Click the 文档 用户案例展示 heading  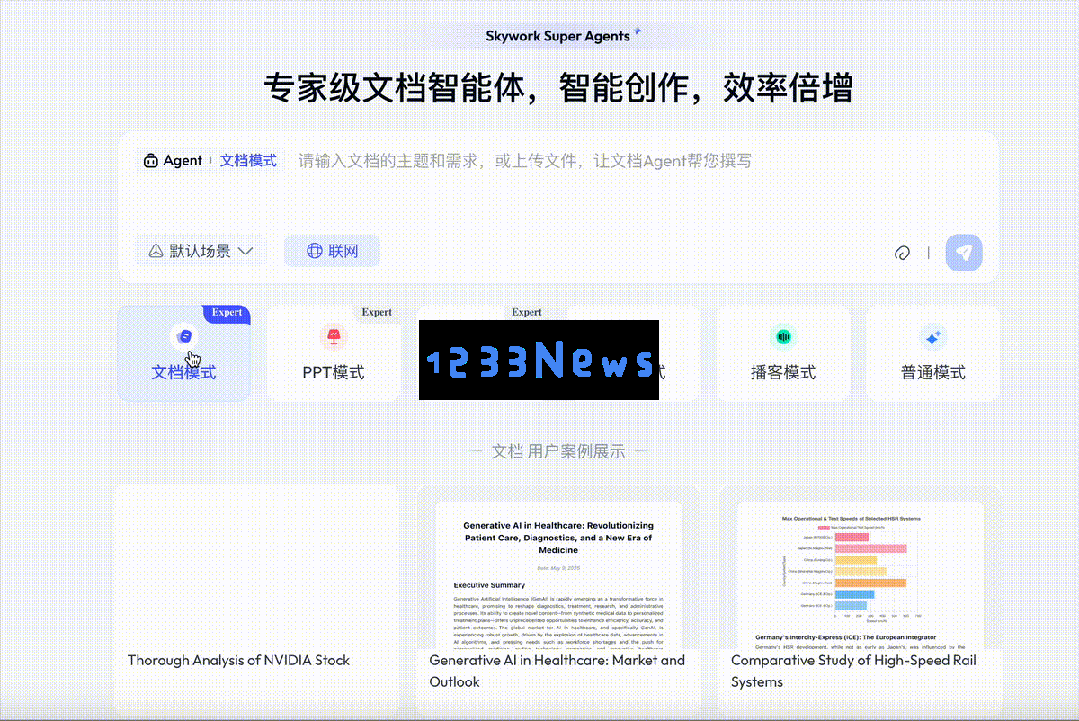pyautogui.click(x=558, y=451)
